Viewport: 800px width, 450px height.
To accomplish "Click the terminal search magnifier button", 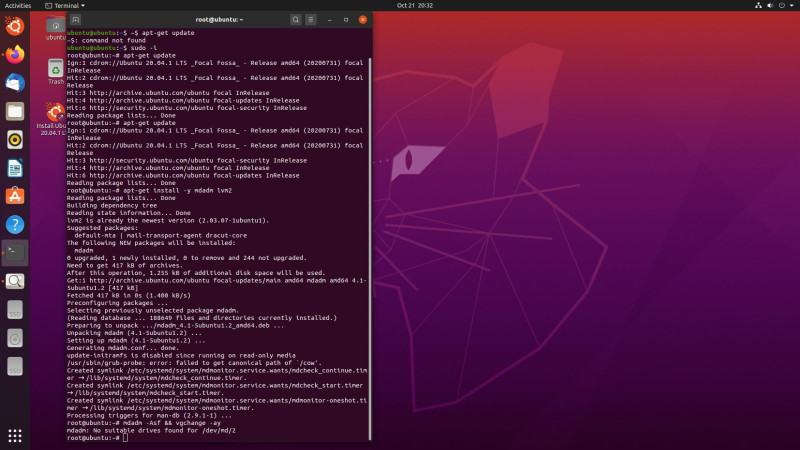I will click(x=295, y=19).
